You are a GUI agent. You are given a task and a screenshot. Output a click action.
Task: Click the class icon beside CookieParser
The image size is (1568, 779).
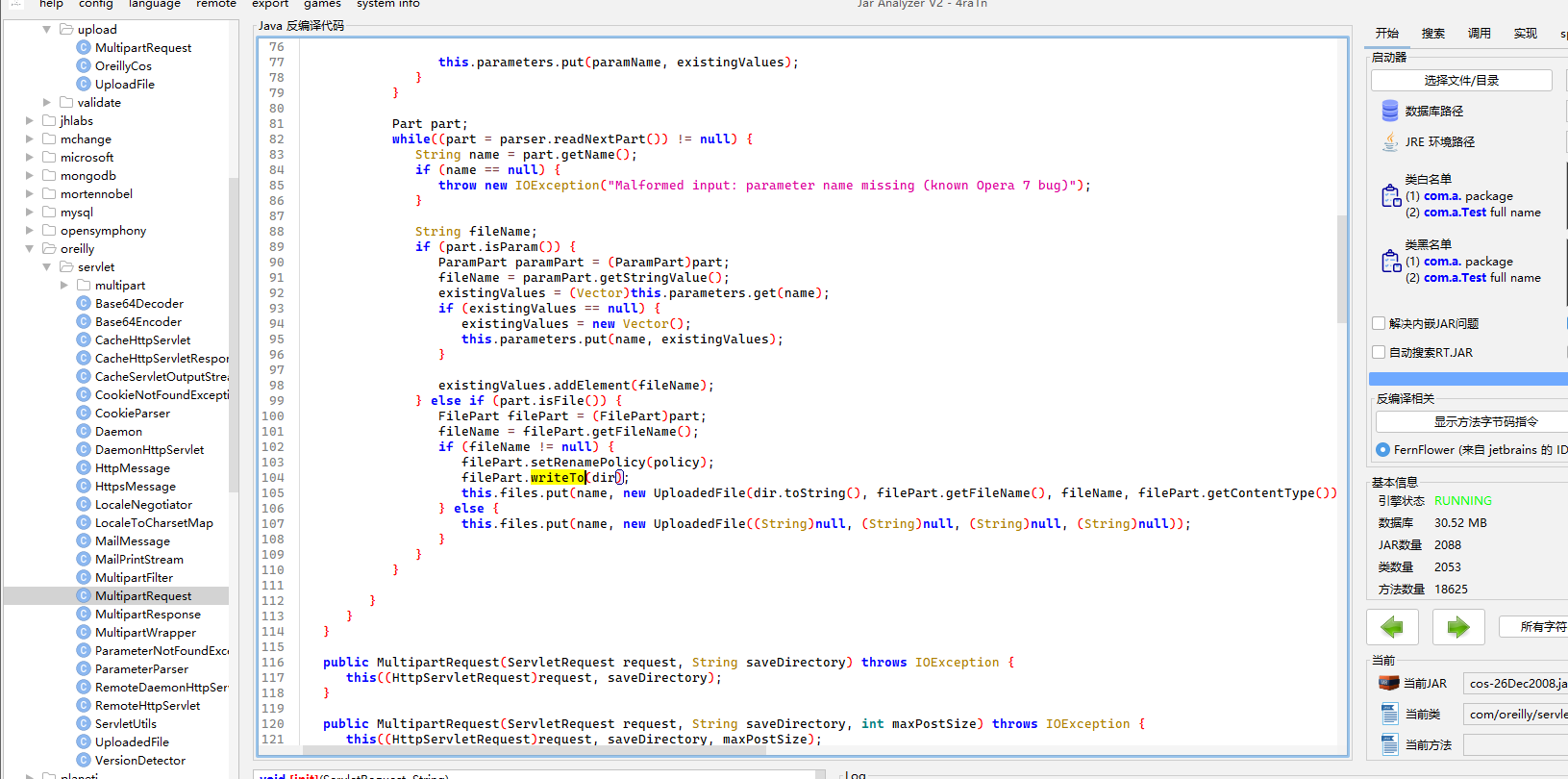[x=84, y=413]
